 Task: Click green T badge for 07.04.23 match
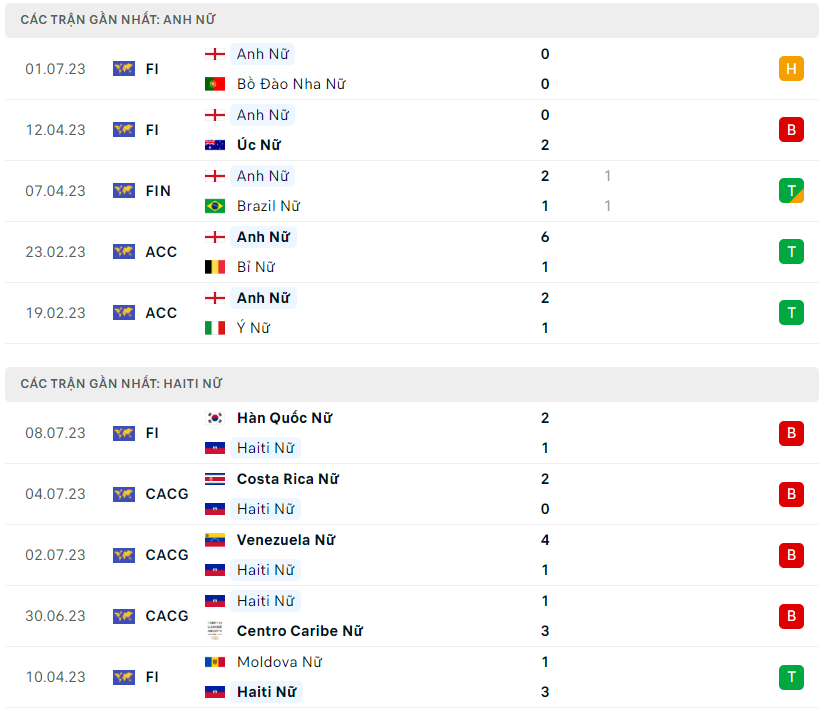pos(791,191)
